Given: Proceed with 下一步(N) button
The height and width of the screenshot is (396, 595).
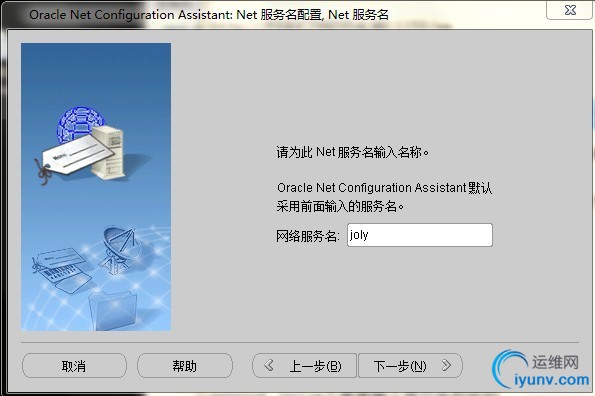Looking at the screenshot, I should click(x=410, y=366).
